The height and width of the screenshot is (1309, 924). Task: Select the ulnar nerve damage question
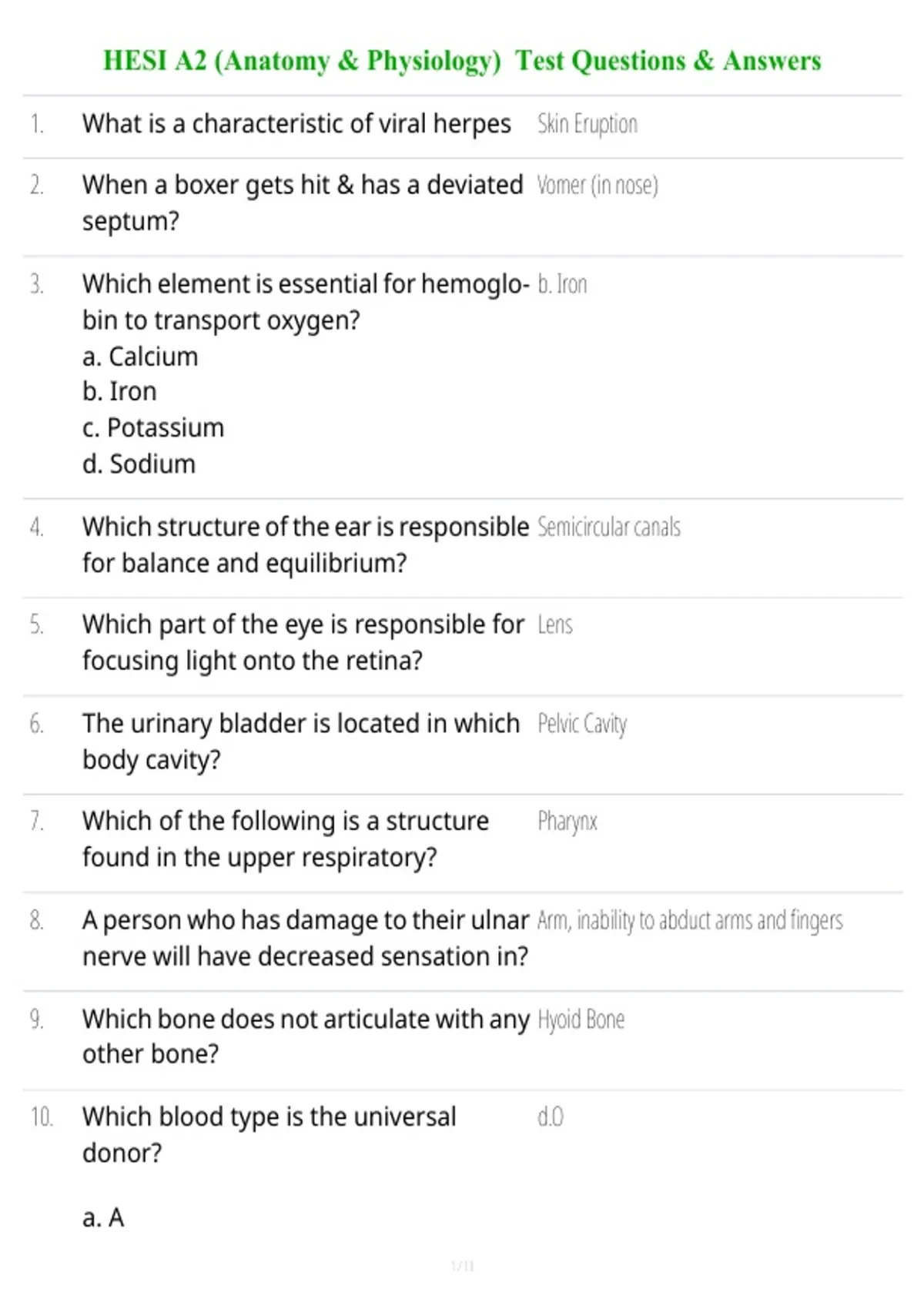click(x=306, y=938)
